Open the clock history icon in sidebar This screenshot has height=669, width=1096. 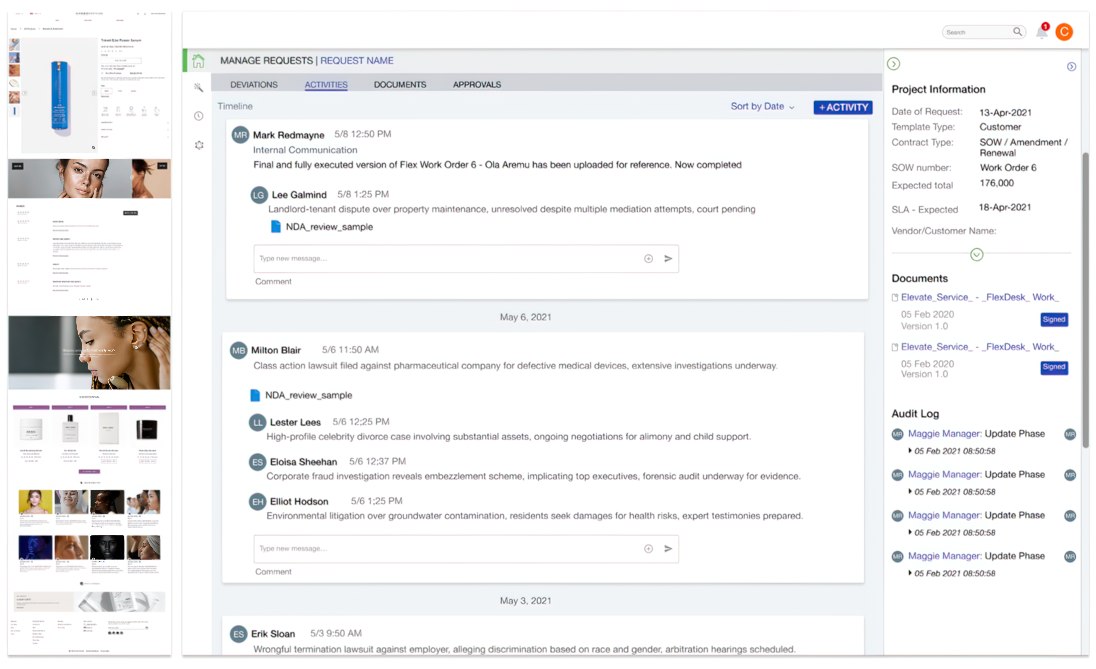tap(199, 116)
